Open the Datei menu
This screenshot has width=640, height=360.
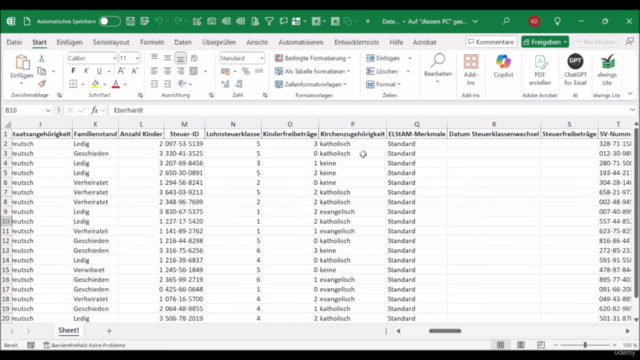coord(14,42)
